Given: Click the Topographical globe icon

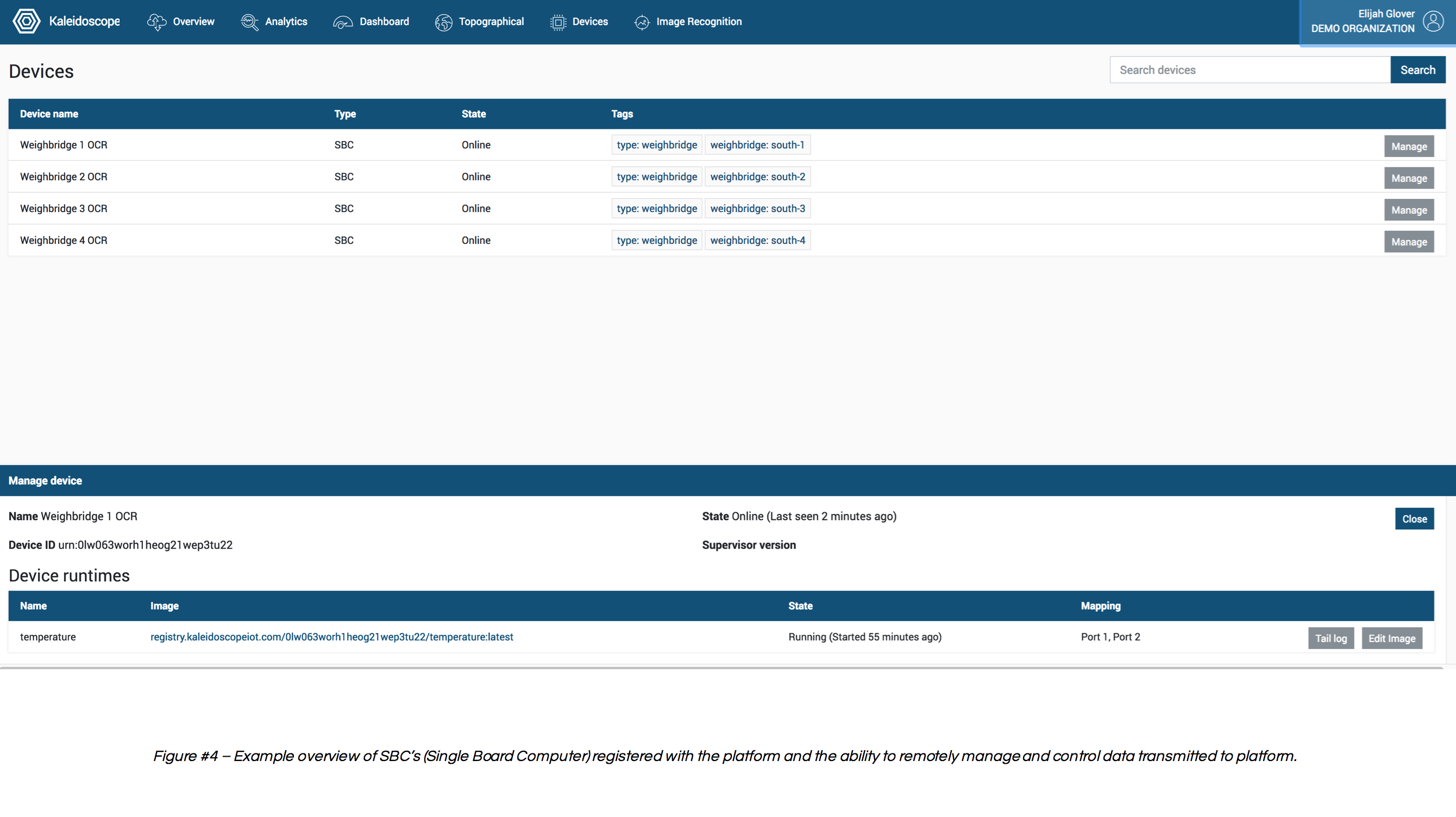Looking at the screenshot, I should 444,22.
